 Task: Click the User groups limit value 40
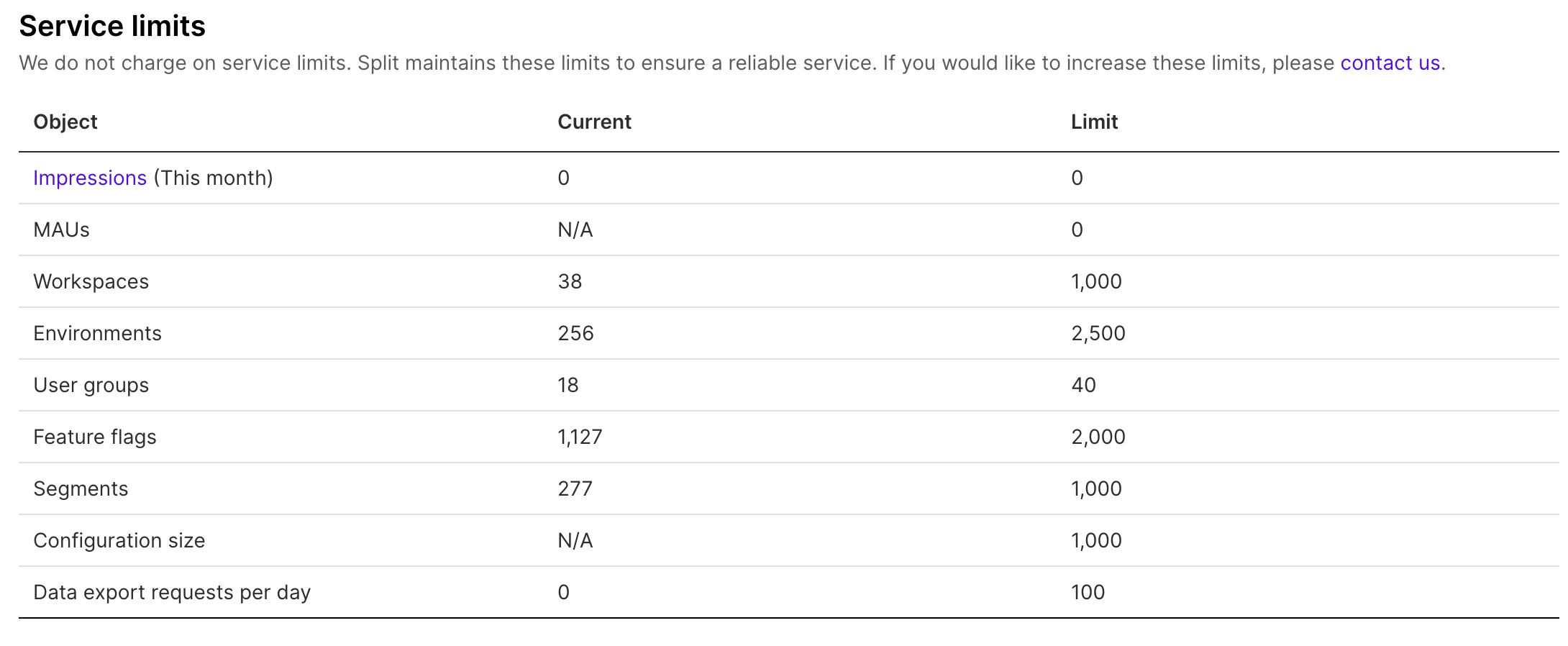point(1083,385)
